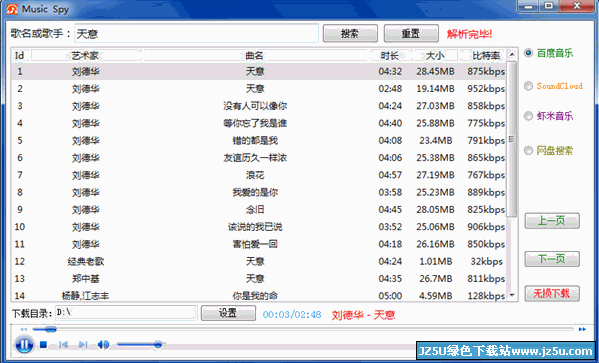This screenshot has width=599, height=363.
Task: Select the 百度音乐 radio button
Action: pyautogui.click(x=528, y=53)
